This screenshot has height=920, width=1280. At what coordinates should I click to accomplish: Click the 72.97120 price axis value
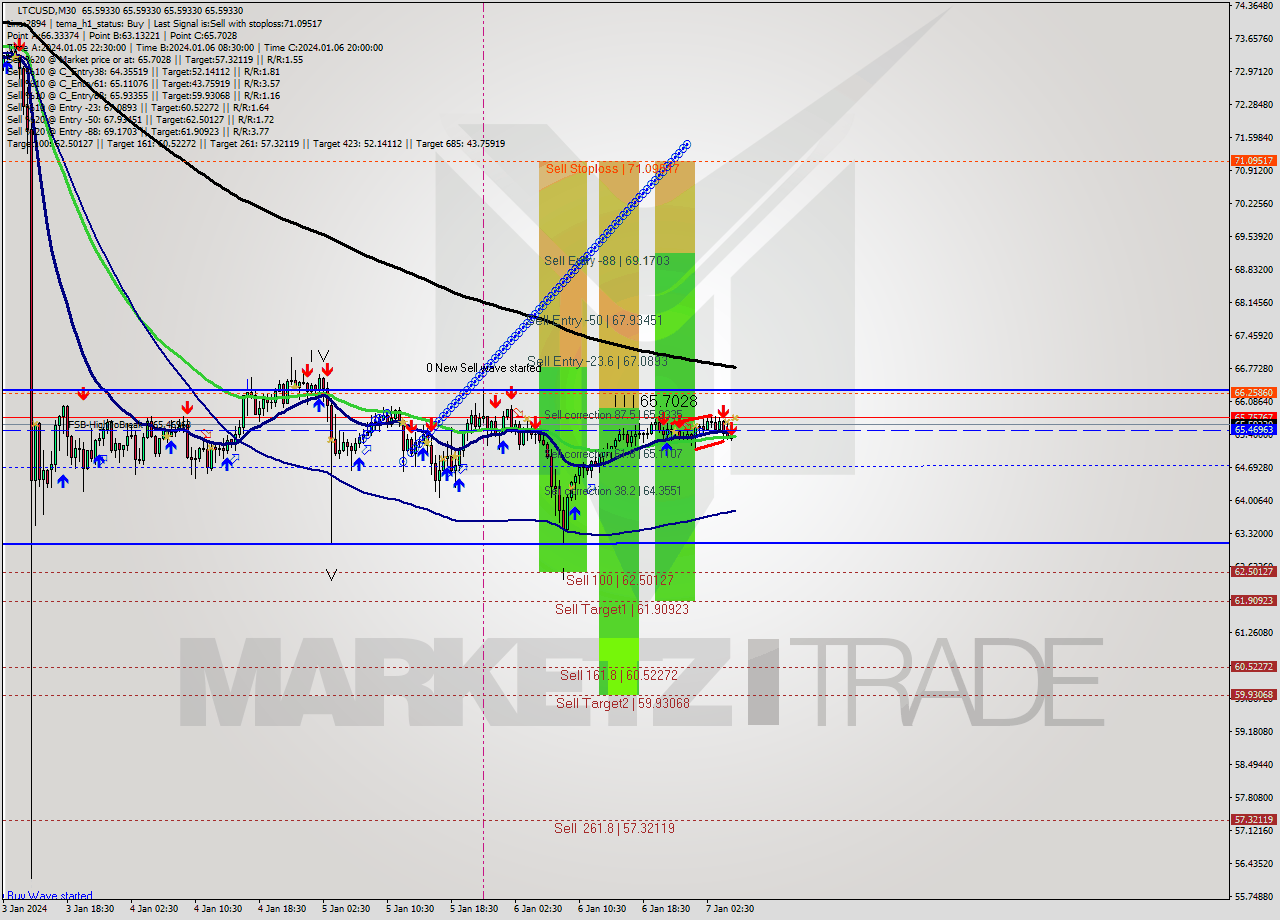pyautogui.click(x=1254, y=72)
